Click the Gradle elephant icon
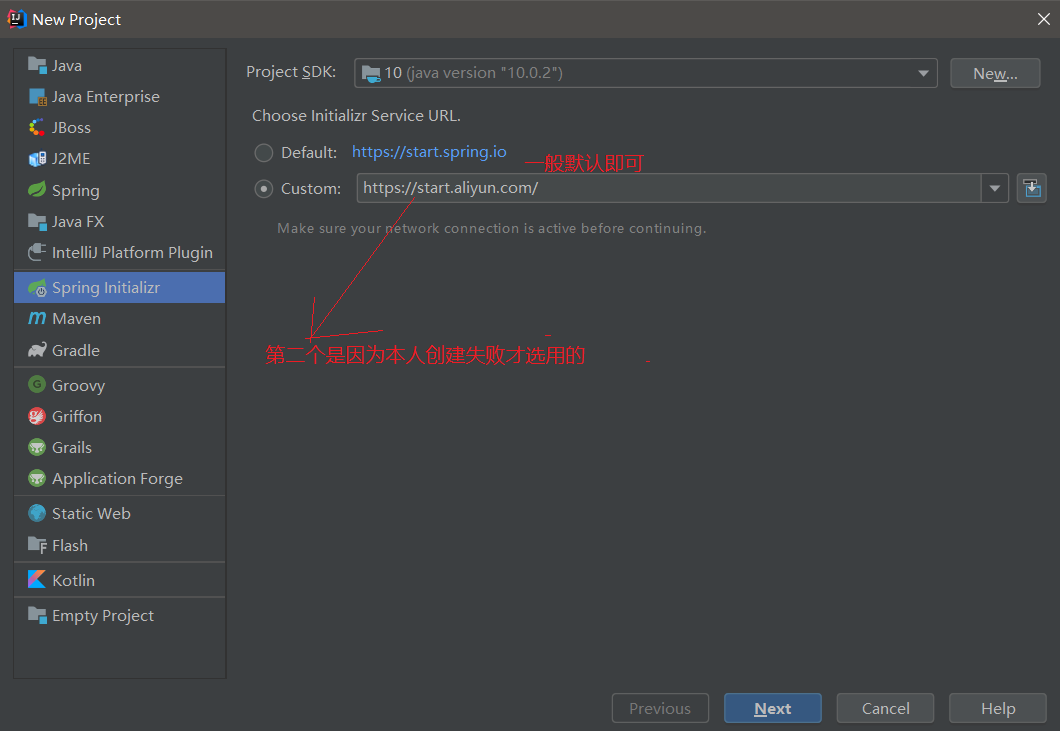Screen dimensions: 1060x731 tap(37, 350)
